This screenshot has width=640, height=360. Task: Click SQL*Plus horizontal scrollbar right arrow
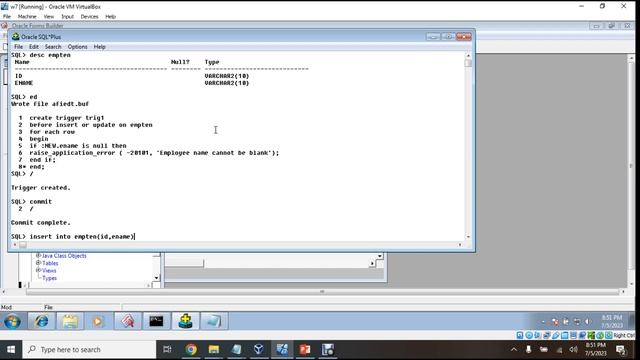pyautogui.click(x=460, y=245)
